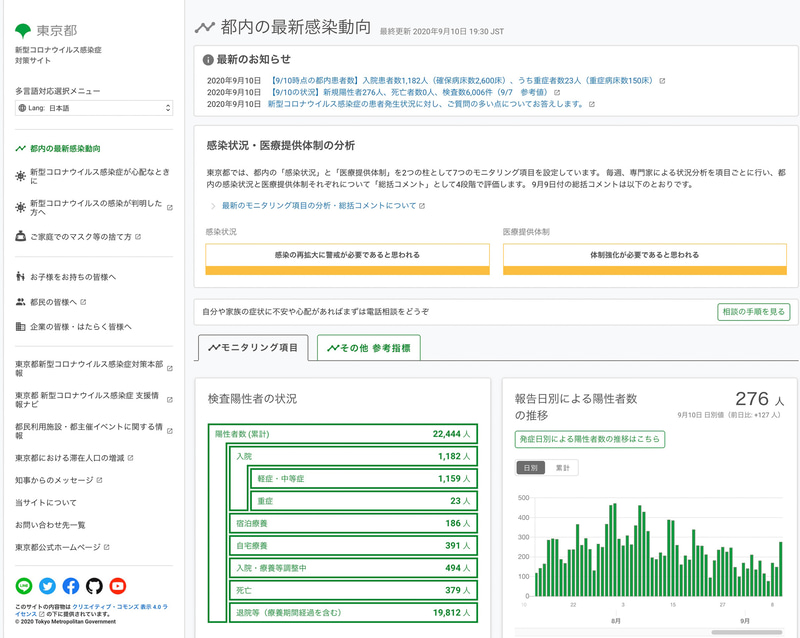The width and height of the screenshot is (800, 638).
Task: Switch to the その他 参考指標 tab
Action: [368, 349]
